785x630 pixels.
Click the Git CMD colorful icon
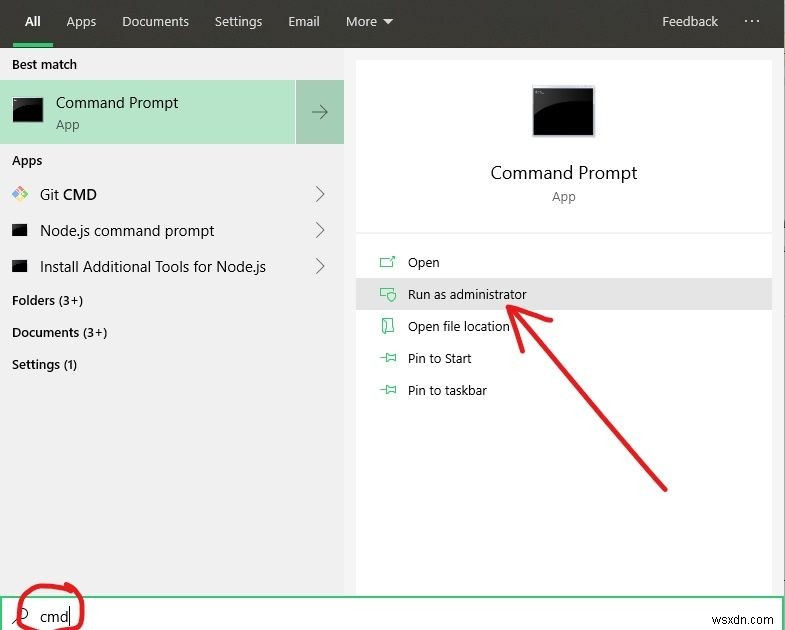(20, 194)
